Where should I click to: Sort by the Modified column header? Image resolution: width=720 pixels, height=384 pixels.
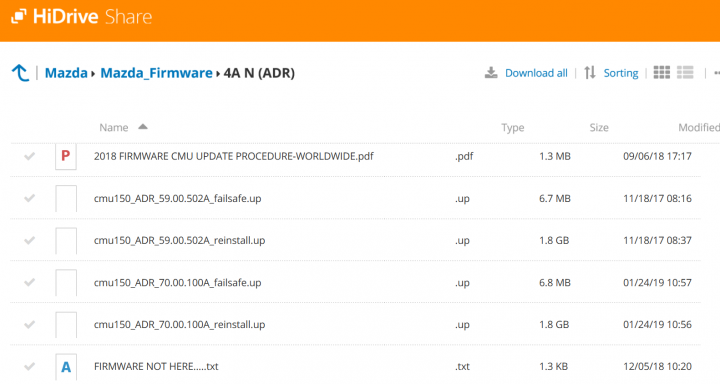pyautogui.click(x=699, y=128)
